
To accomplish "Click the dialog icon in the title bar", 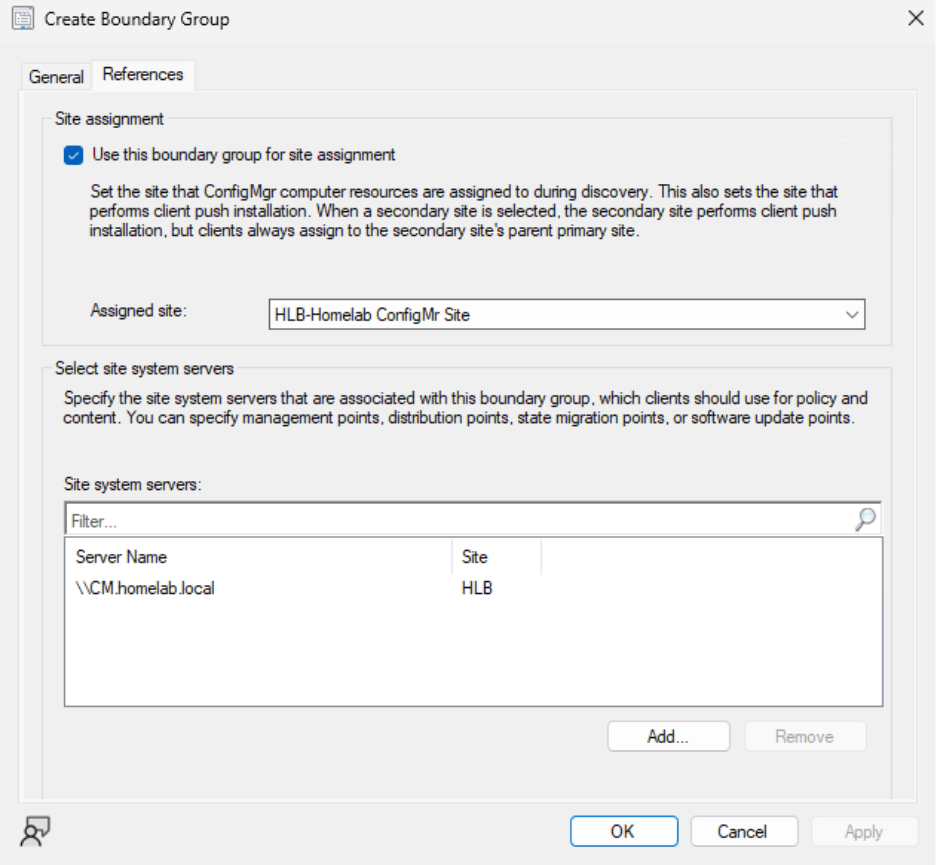I will 22,19.
